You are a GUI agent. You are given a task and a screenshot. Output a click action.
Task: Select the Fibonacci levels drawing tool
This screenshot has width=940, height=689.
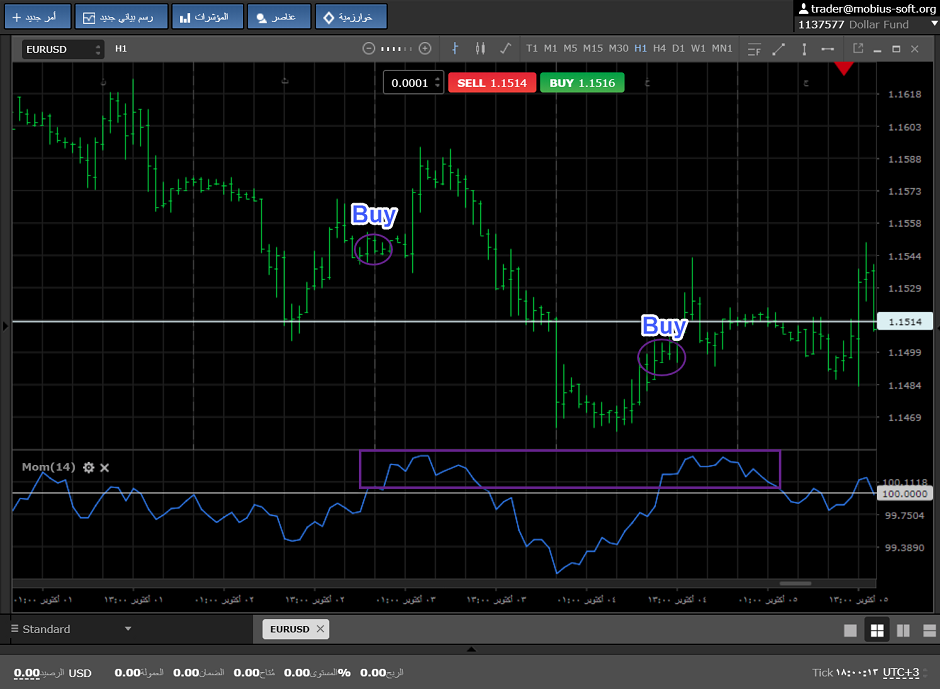(754, 49)
